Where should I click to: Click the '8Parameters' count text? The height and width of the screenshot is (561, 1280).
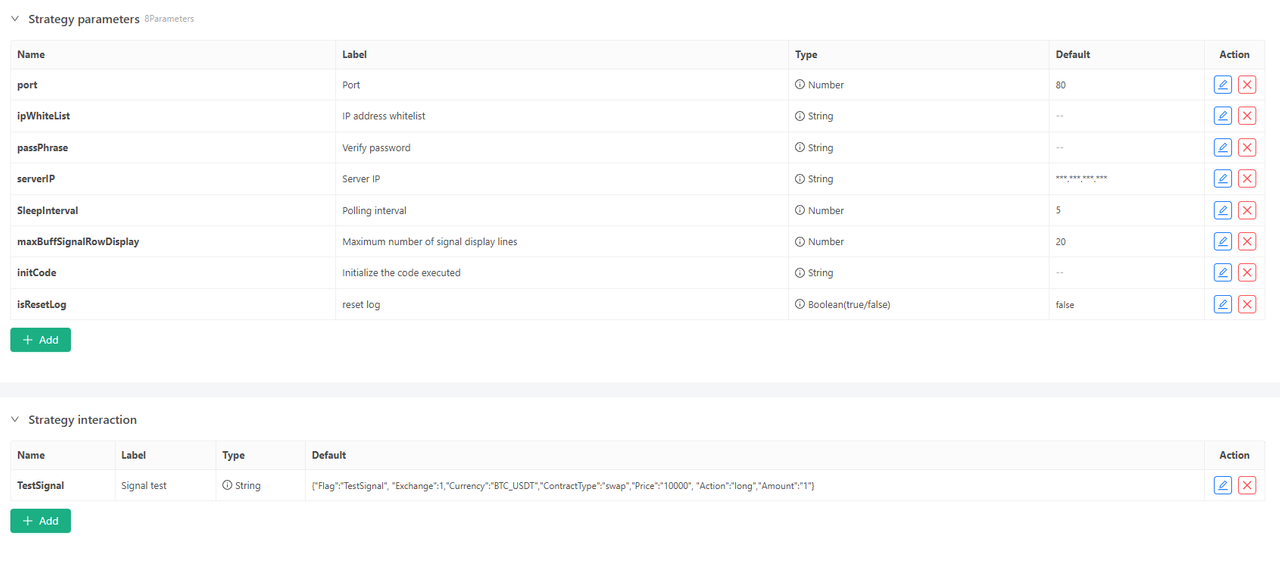[x=169, y=19]
